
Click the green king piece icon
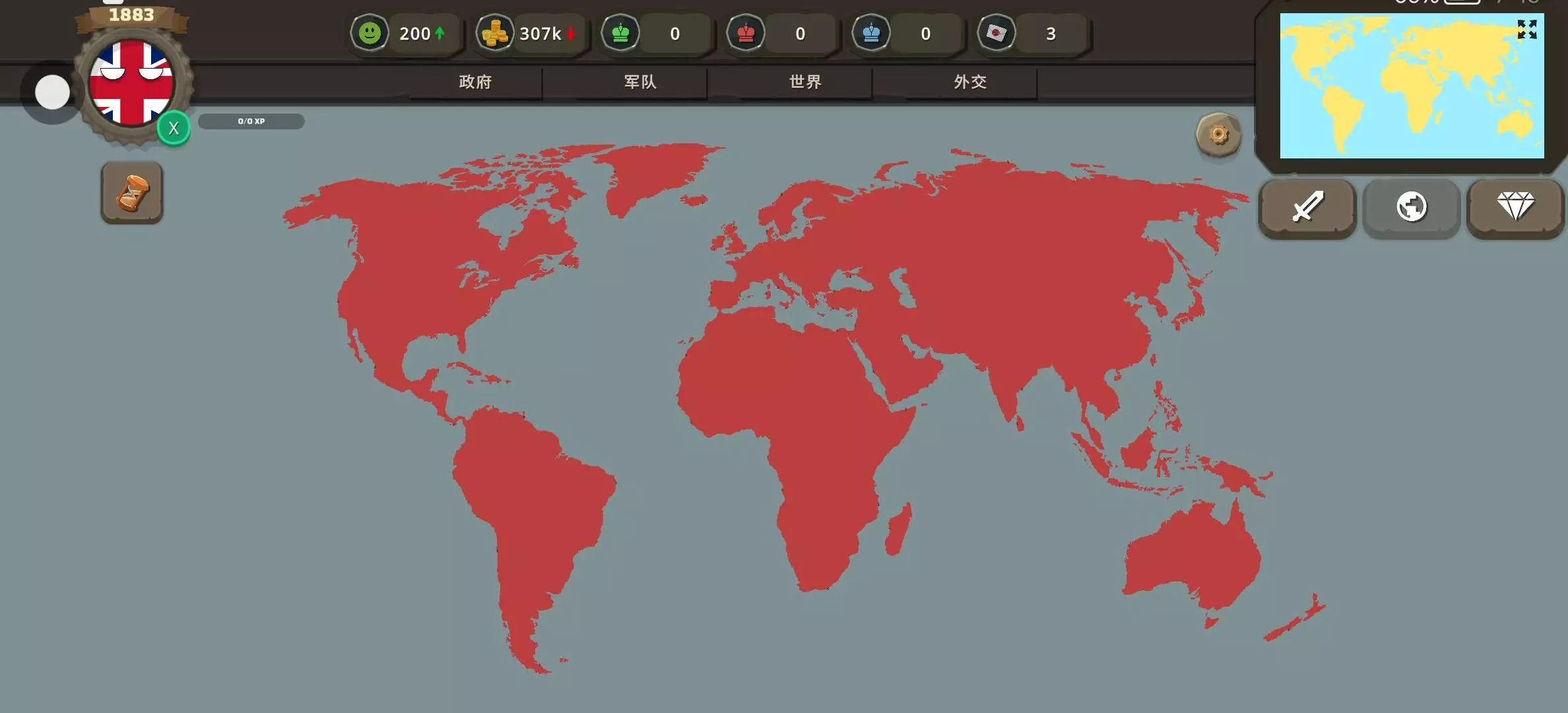point(620,33)
